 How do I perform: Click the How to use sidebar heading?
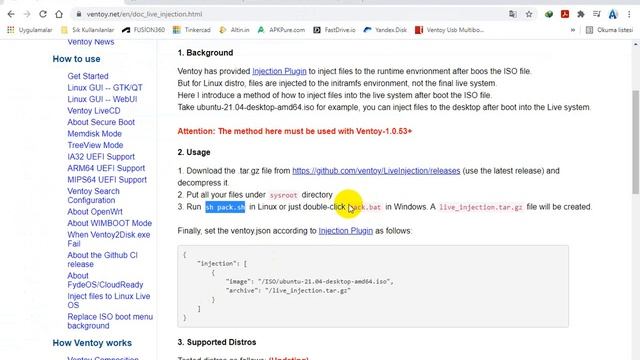76,59
